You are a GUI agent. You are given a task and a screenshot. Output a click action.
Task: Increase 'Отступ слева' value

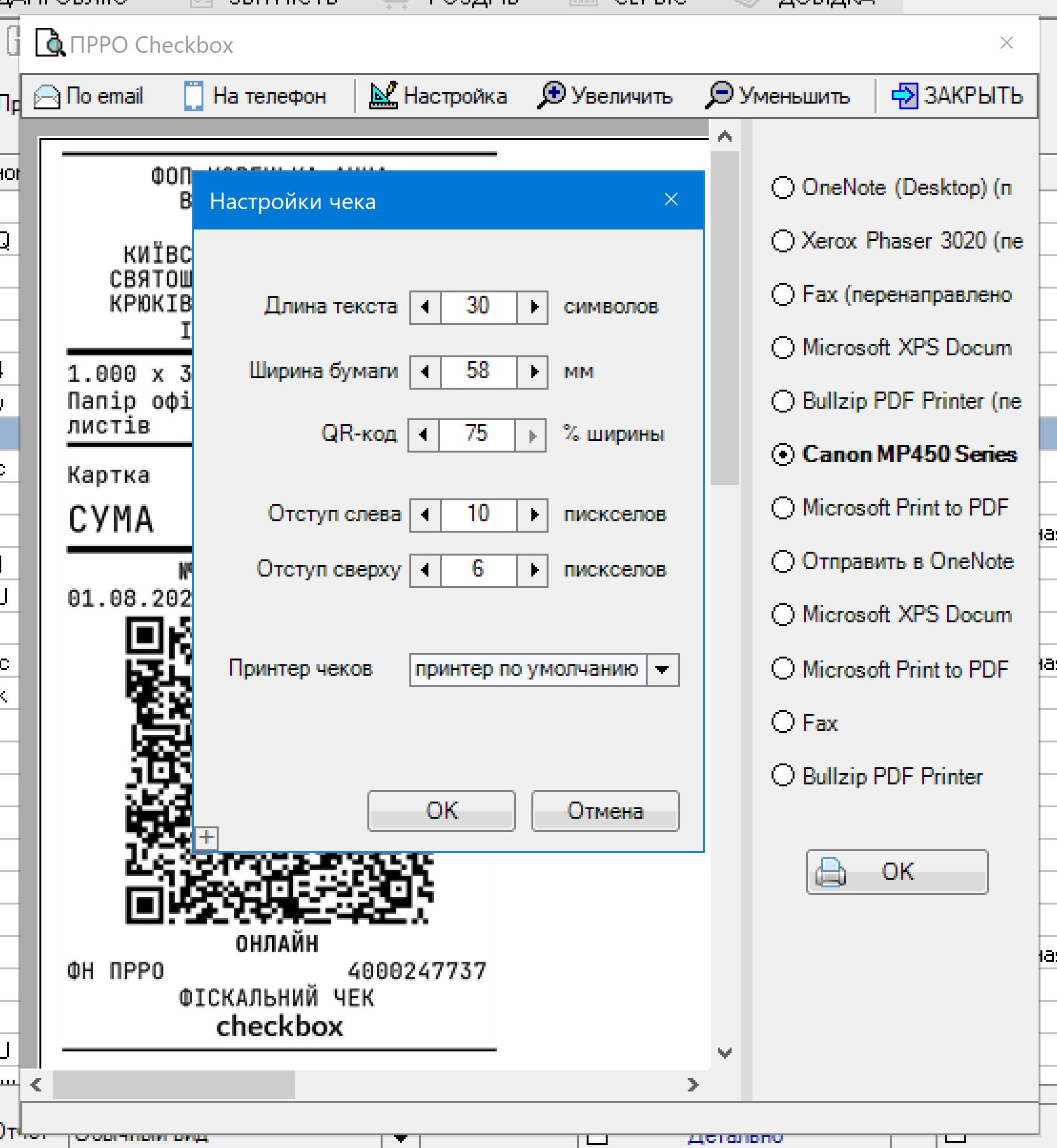pos(533,514)
